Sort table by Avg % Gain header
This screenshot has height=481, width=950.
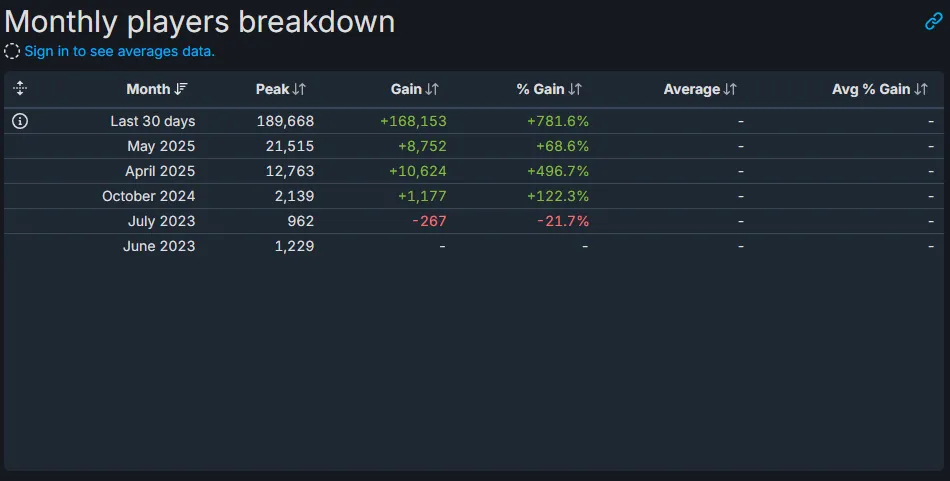(871, 89)
